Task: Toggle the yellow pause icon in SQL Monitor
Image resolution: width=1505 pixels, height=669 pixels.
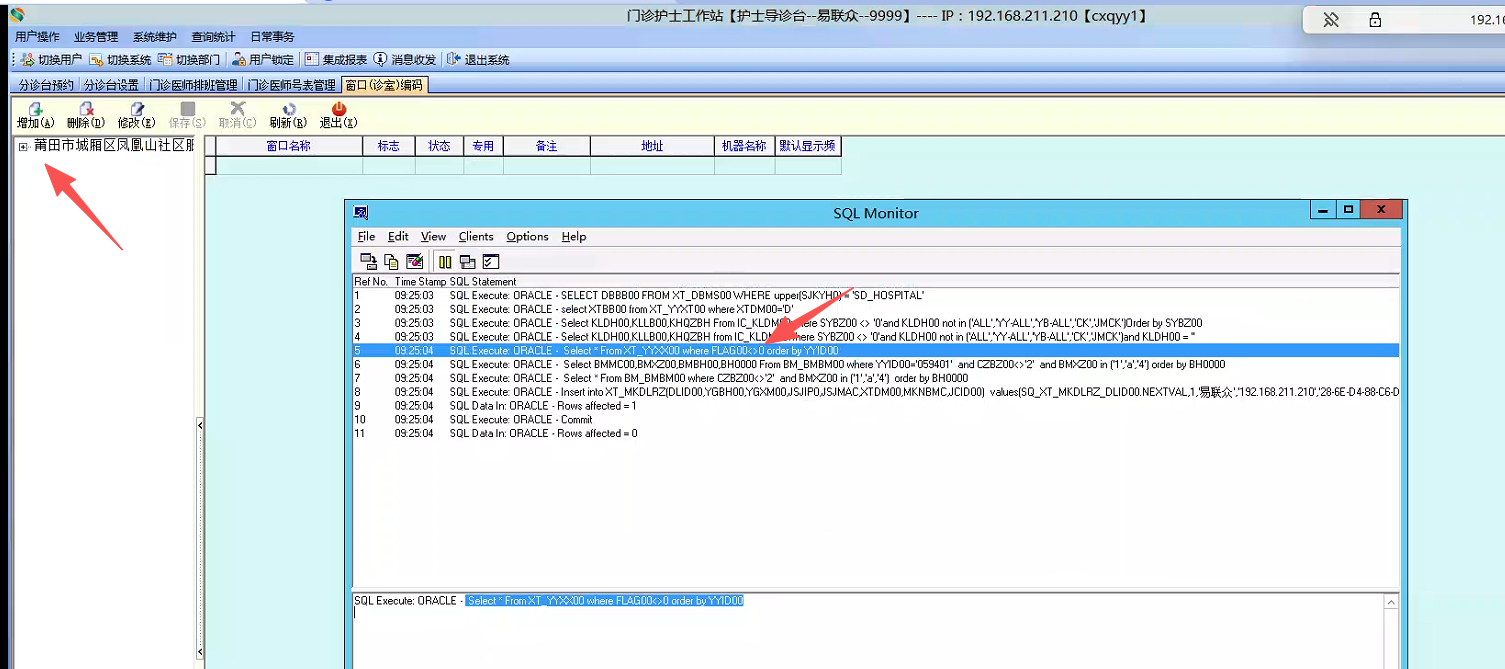Action: pyautogui.click(x=445, y=262)
